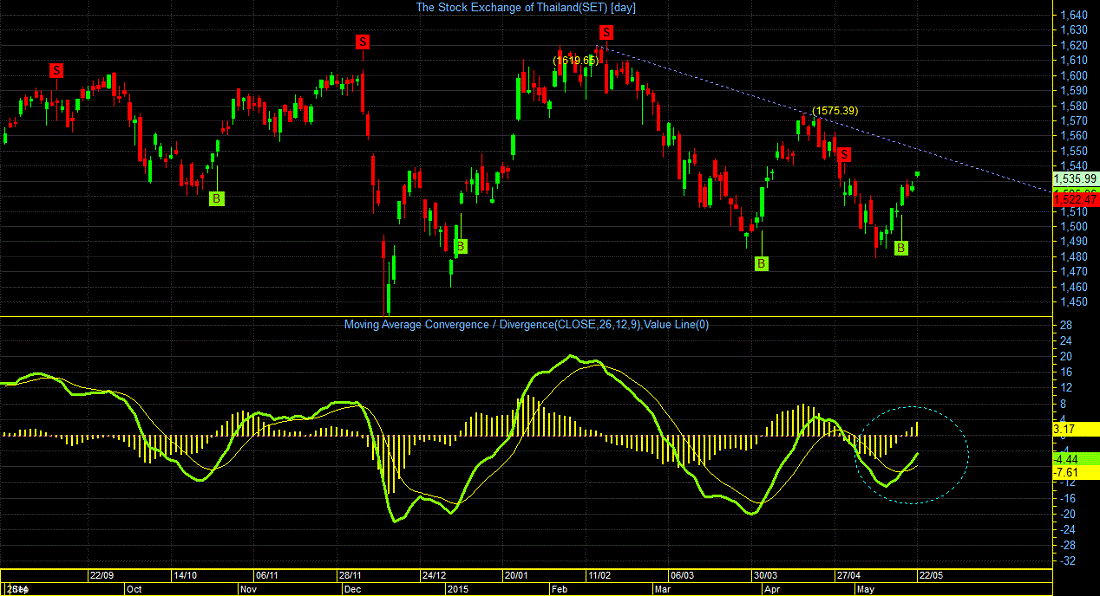Select the 28/11 date label

tap(350, 576)
